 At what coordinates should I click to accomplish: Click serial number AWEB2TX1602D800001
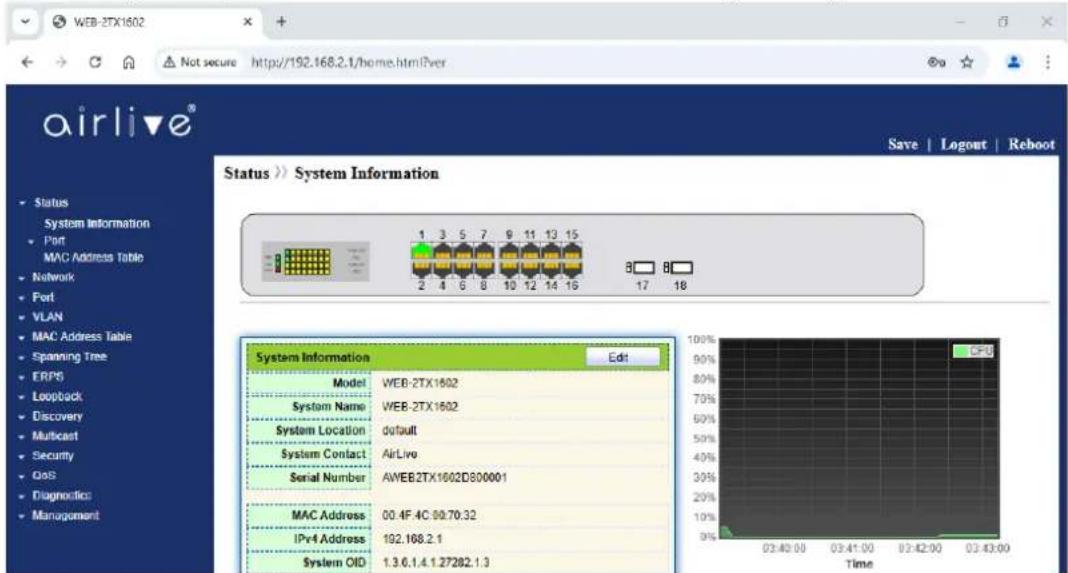[444, 478]
